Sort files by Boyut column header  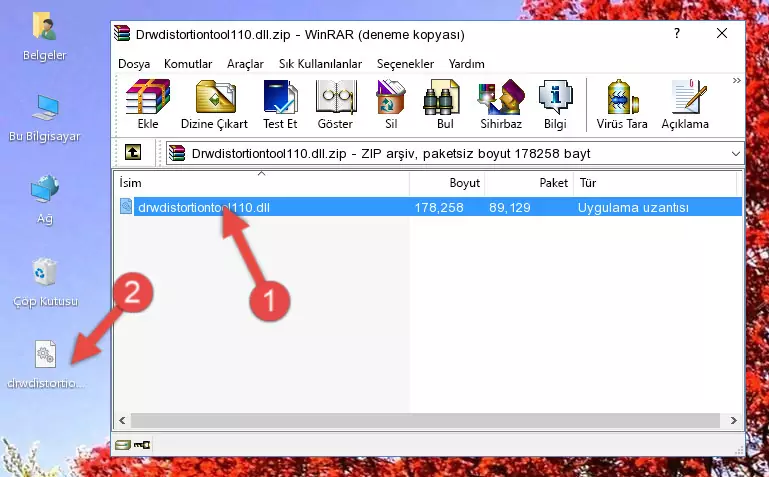click(x=447, y=183)
